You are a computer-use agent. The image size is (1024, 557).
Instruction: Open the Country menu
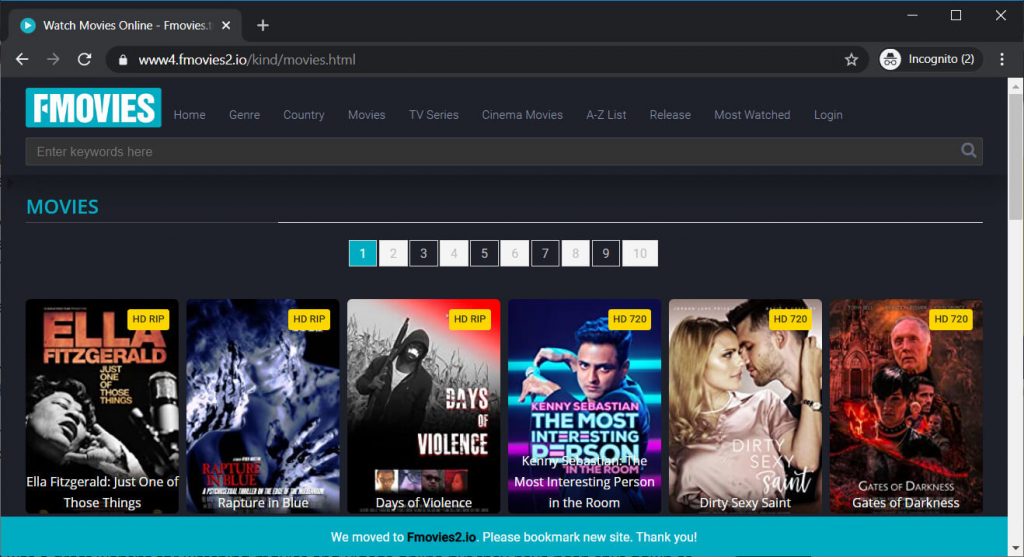click(304, 115)
